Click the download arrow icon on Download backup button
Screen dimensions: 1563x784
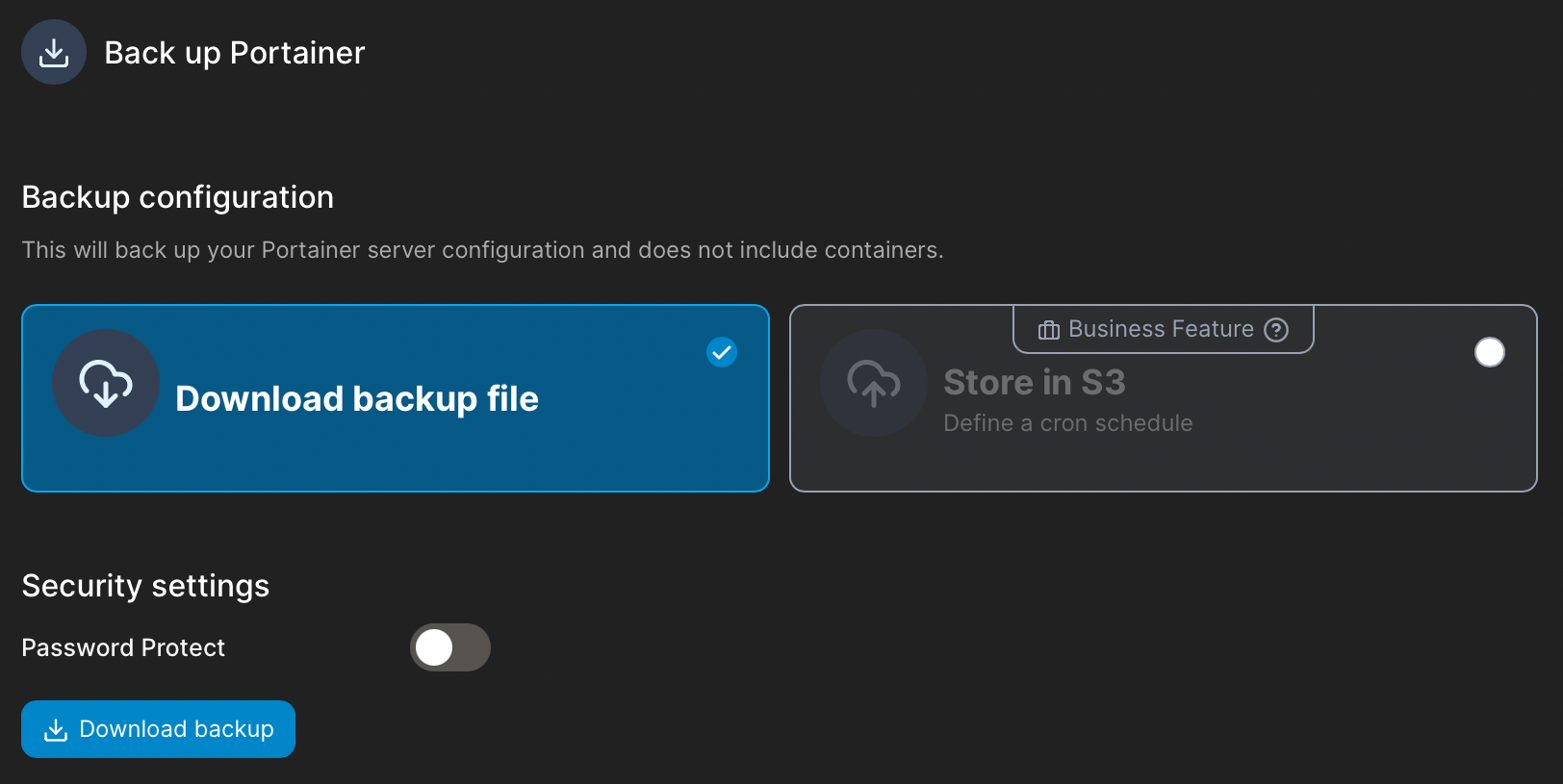(x=56, y=729)
